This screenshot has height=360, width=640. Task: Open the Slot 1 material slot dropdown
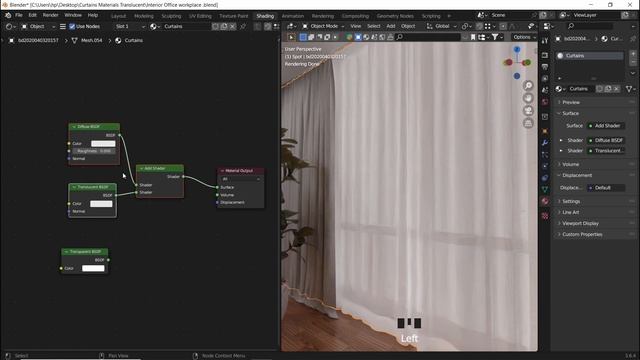pyautogui.click(x=129, y=26)
